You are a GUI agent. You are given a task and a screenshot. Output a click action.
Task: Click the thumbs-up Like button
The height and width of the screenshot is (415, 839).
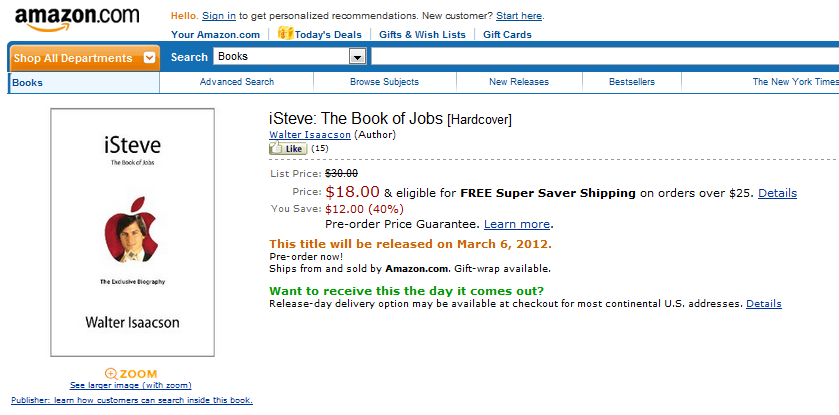point(288,149)
